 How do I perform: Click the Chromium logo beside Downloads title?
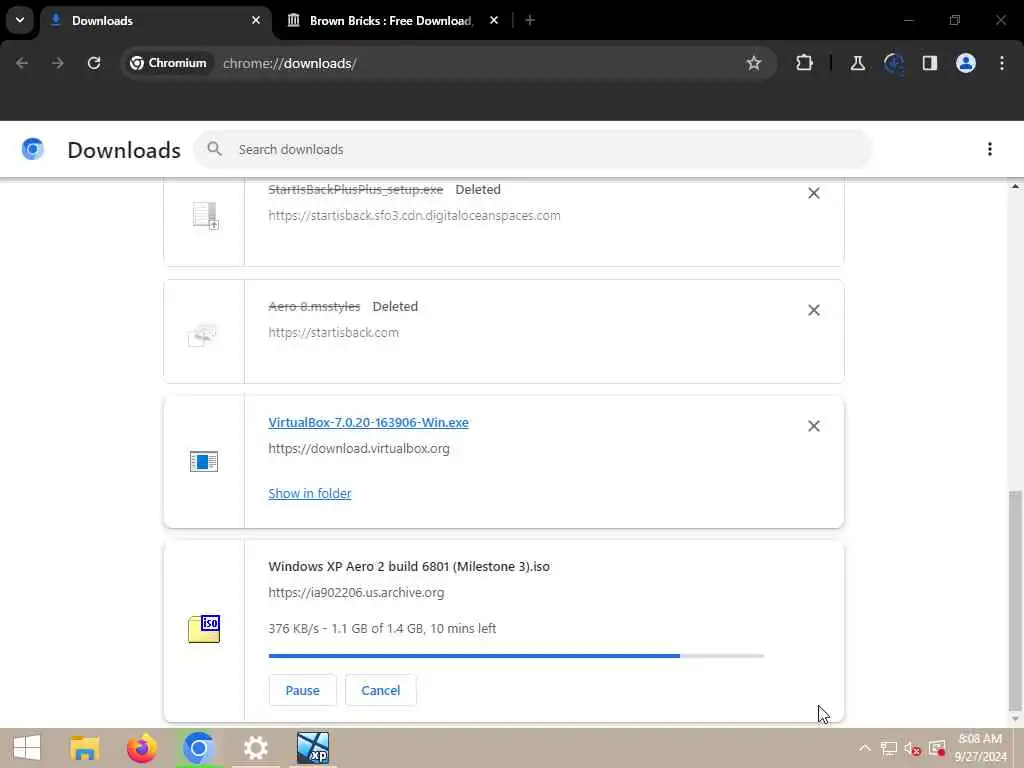coord(33,150)
